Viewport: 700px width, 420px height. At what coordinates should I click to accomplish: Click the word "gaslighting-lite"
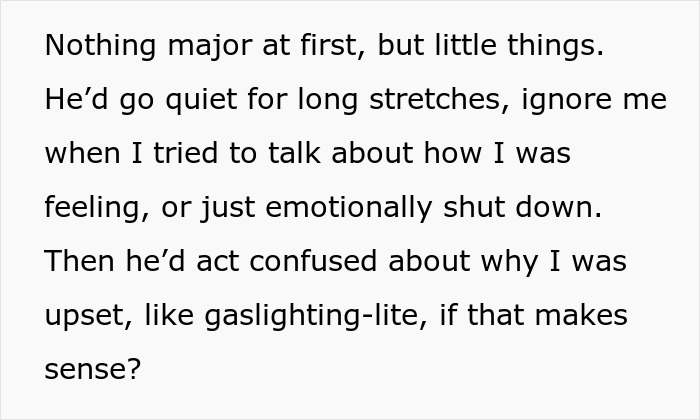point(293,316)
